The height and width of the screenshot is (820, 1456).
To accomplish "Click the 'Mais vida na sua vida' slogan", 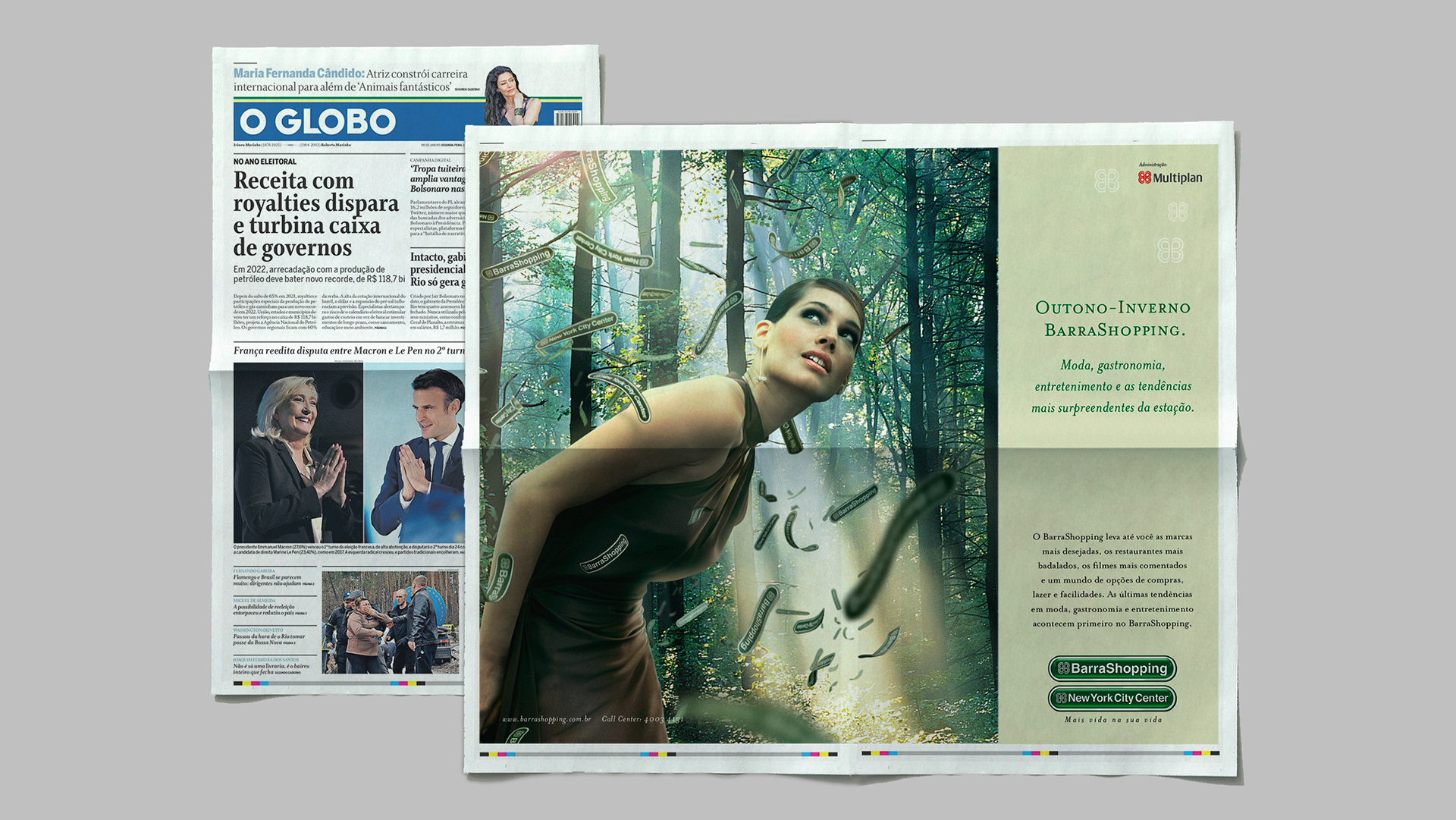I will pyautogui.click(x=1113, y=720).
